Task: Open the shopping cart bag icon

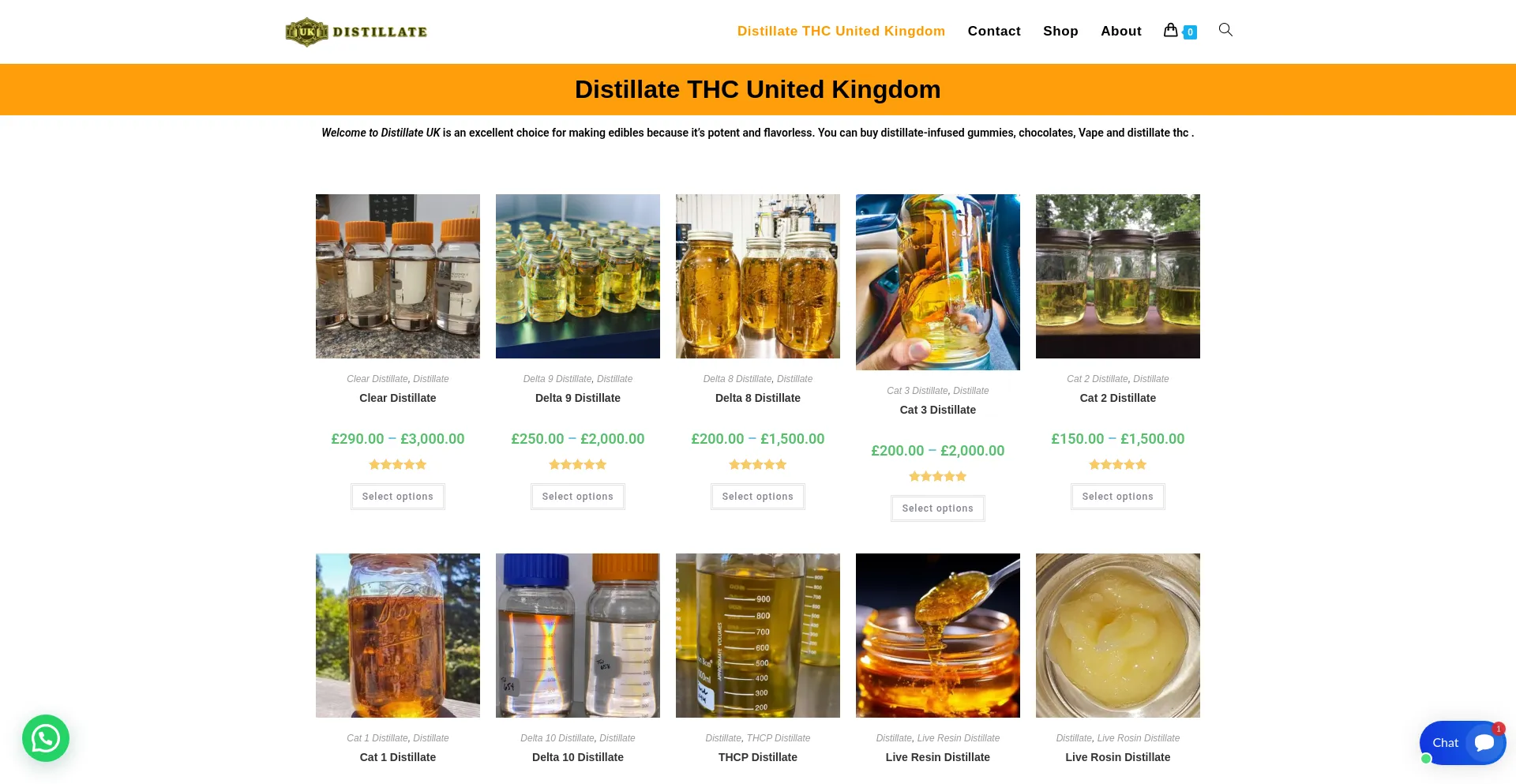Action: click(x=1171, y=30)
